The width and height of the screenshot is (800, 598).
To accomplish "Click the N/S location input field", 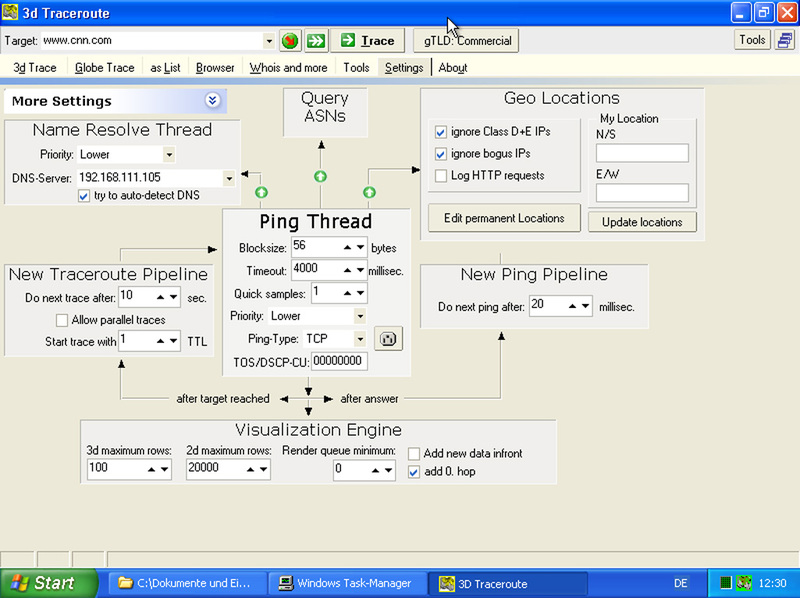I will [x=642, y=153].
